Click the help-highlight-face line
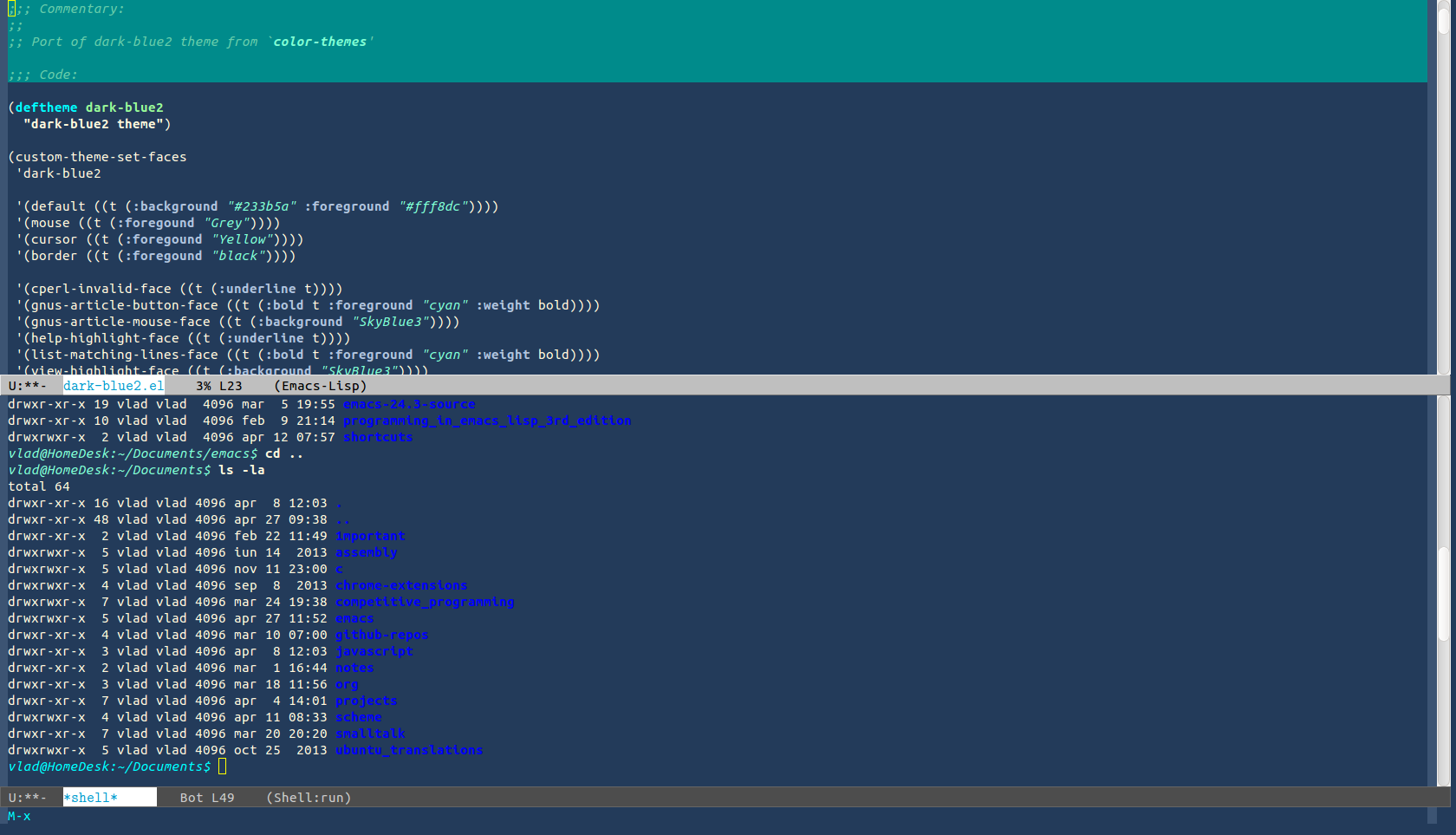The width and height of the screenshot is (1456, 835). click(x=183, y=338)
